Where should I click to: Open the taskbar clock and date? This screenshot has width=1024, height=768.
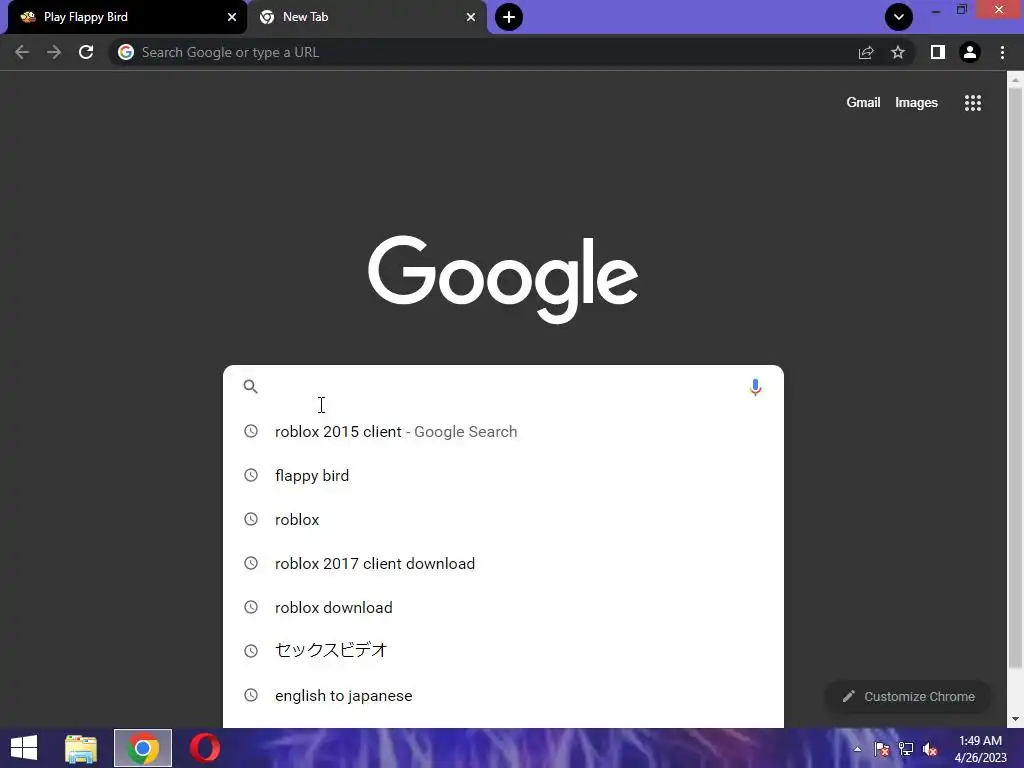[980, 749]
